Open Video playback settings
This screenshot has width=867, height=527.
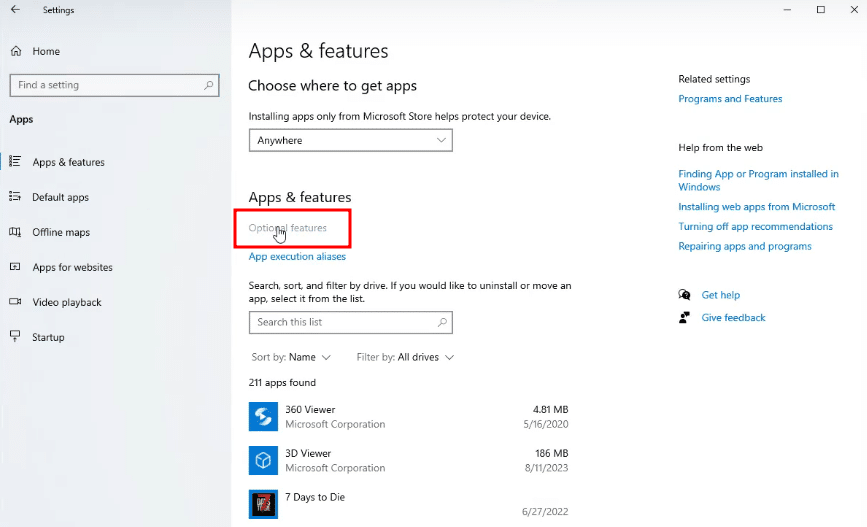[x=67, y=302]
